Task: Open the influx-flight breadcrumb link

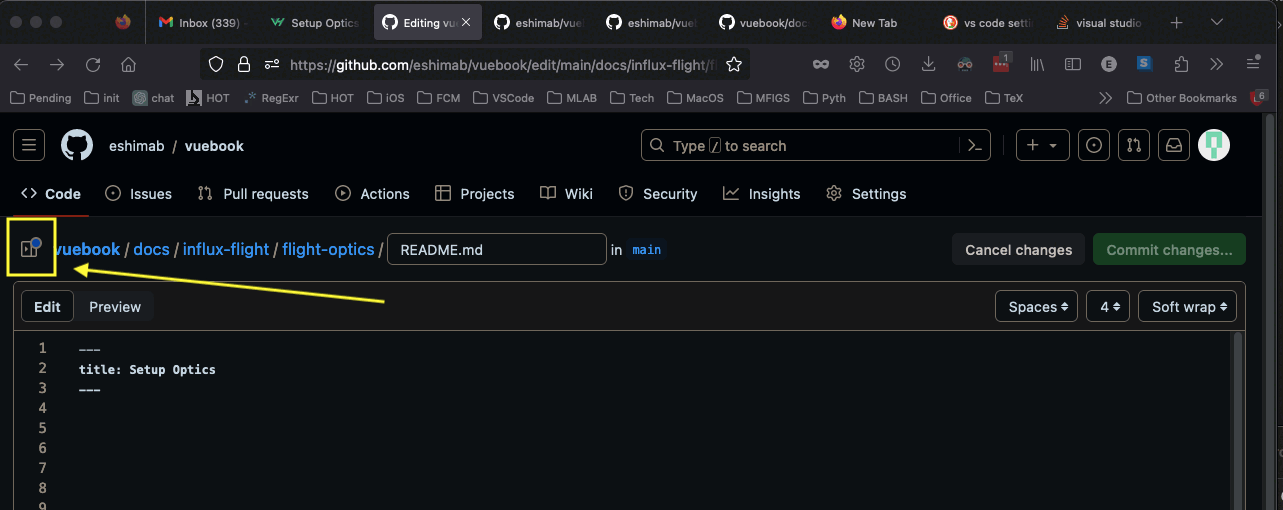Action: pyautogui.click(x=226, y=249)
